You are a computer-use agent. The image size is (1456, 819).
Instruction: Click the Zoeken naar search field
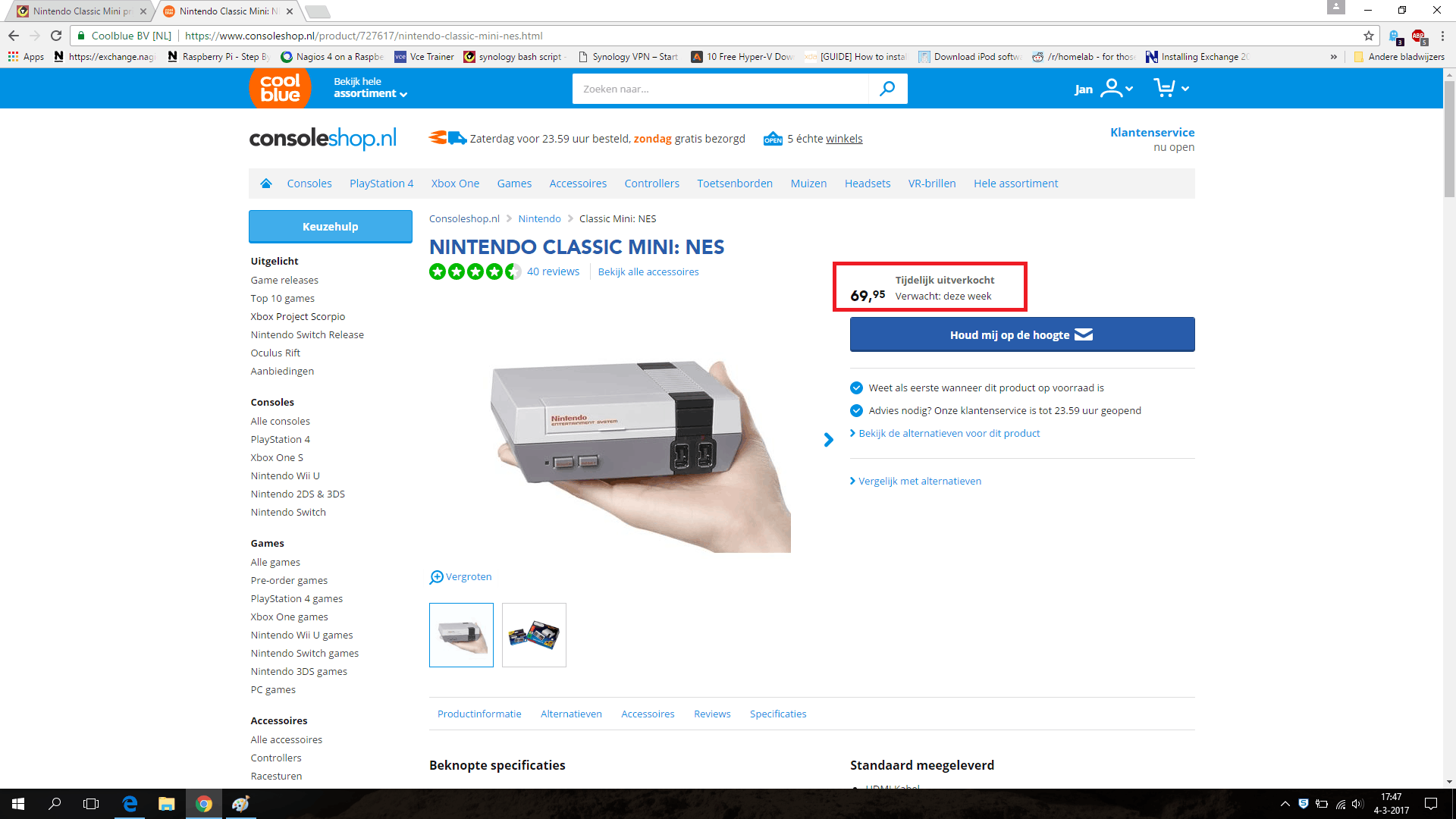pyautogui.click(x=720, y=89)
